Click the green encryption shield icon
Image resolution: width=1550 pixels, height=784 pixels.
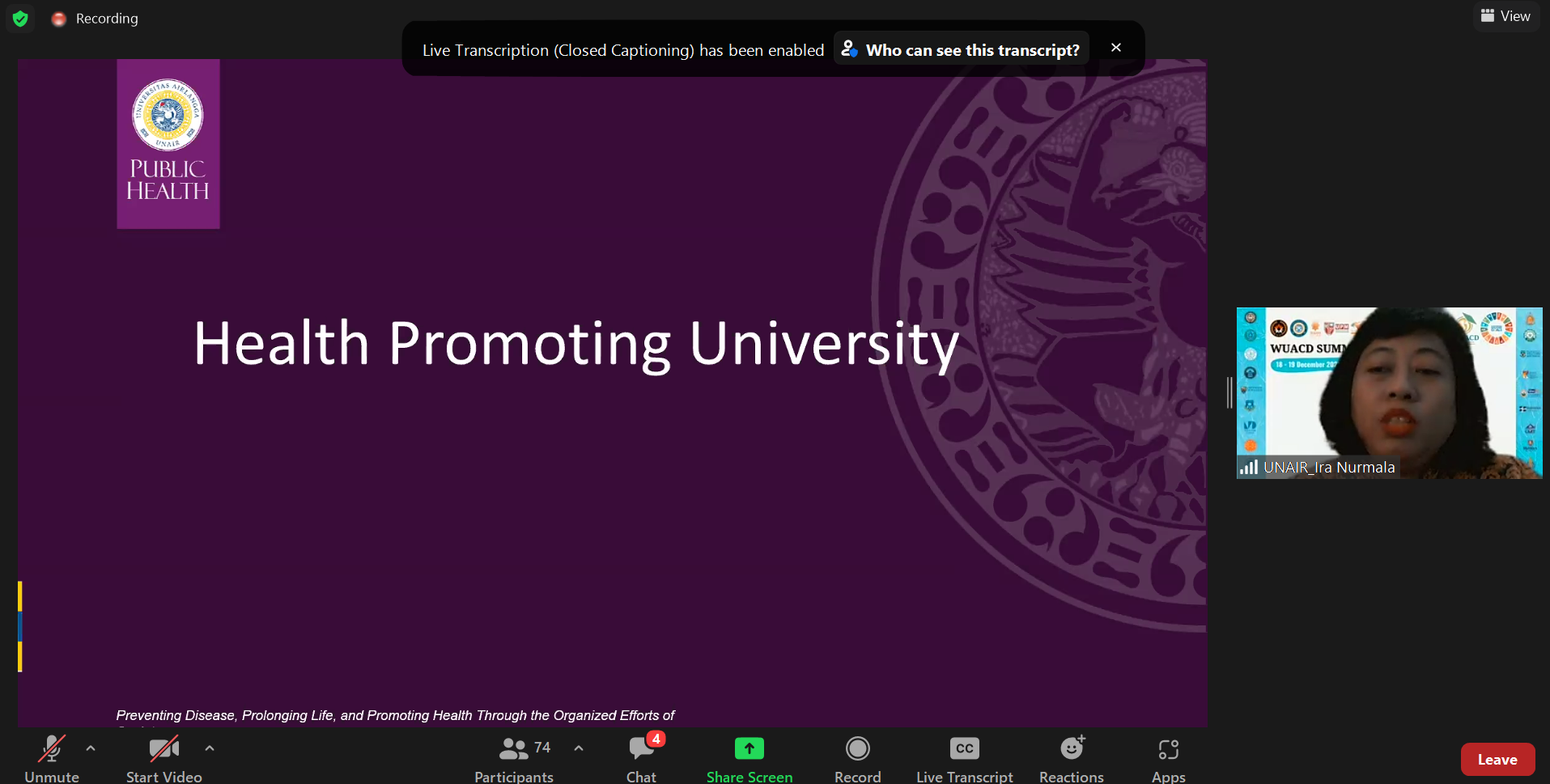click(x=21, y=19)
